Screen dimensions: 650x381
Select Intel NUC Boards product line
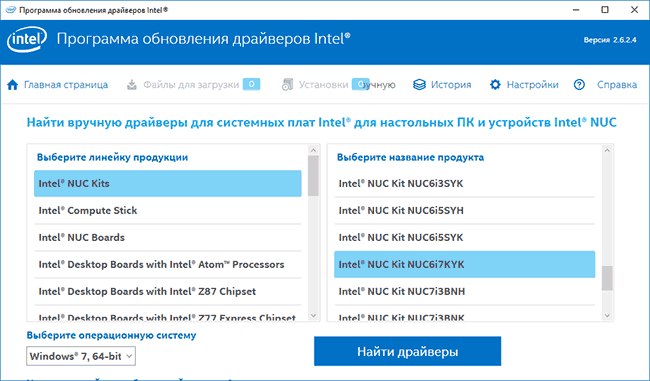point(167,237)
